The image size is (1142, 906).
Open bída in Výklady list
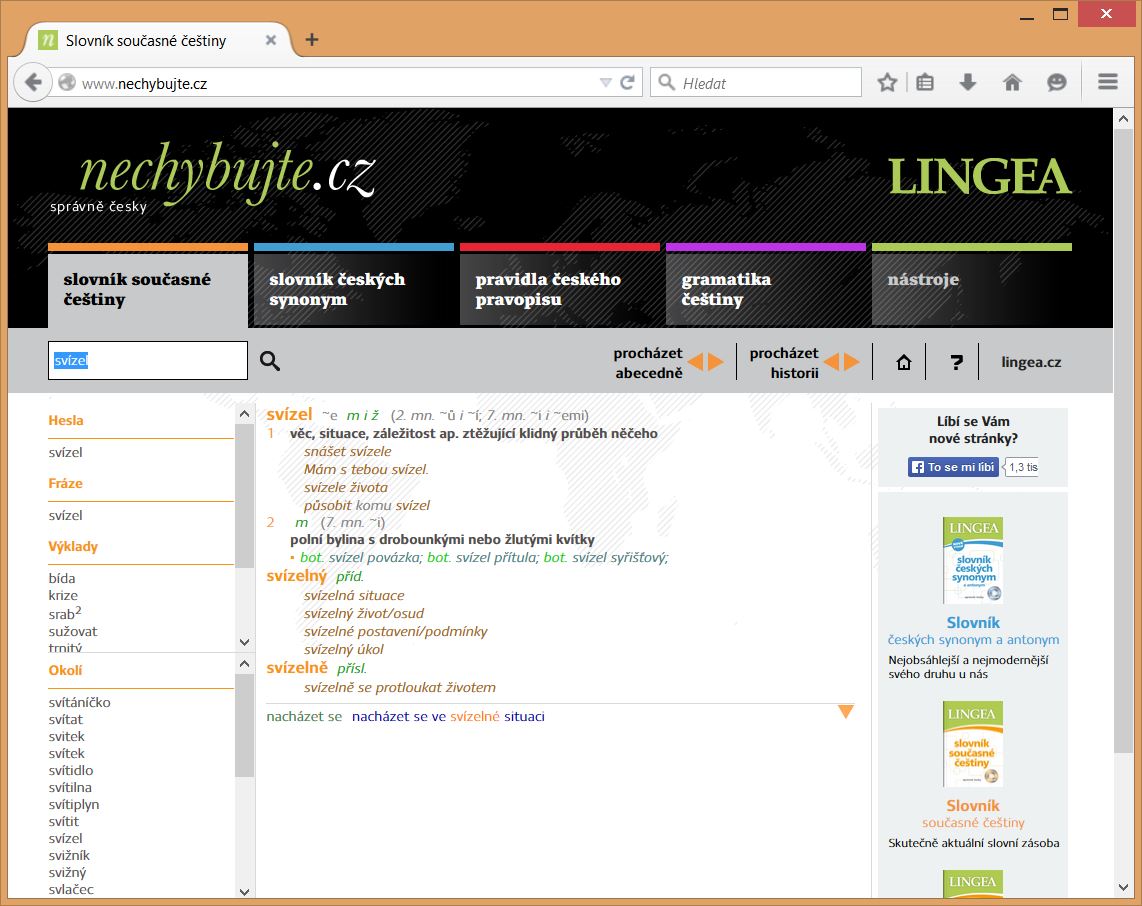(62, 578)
